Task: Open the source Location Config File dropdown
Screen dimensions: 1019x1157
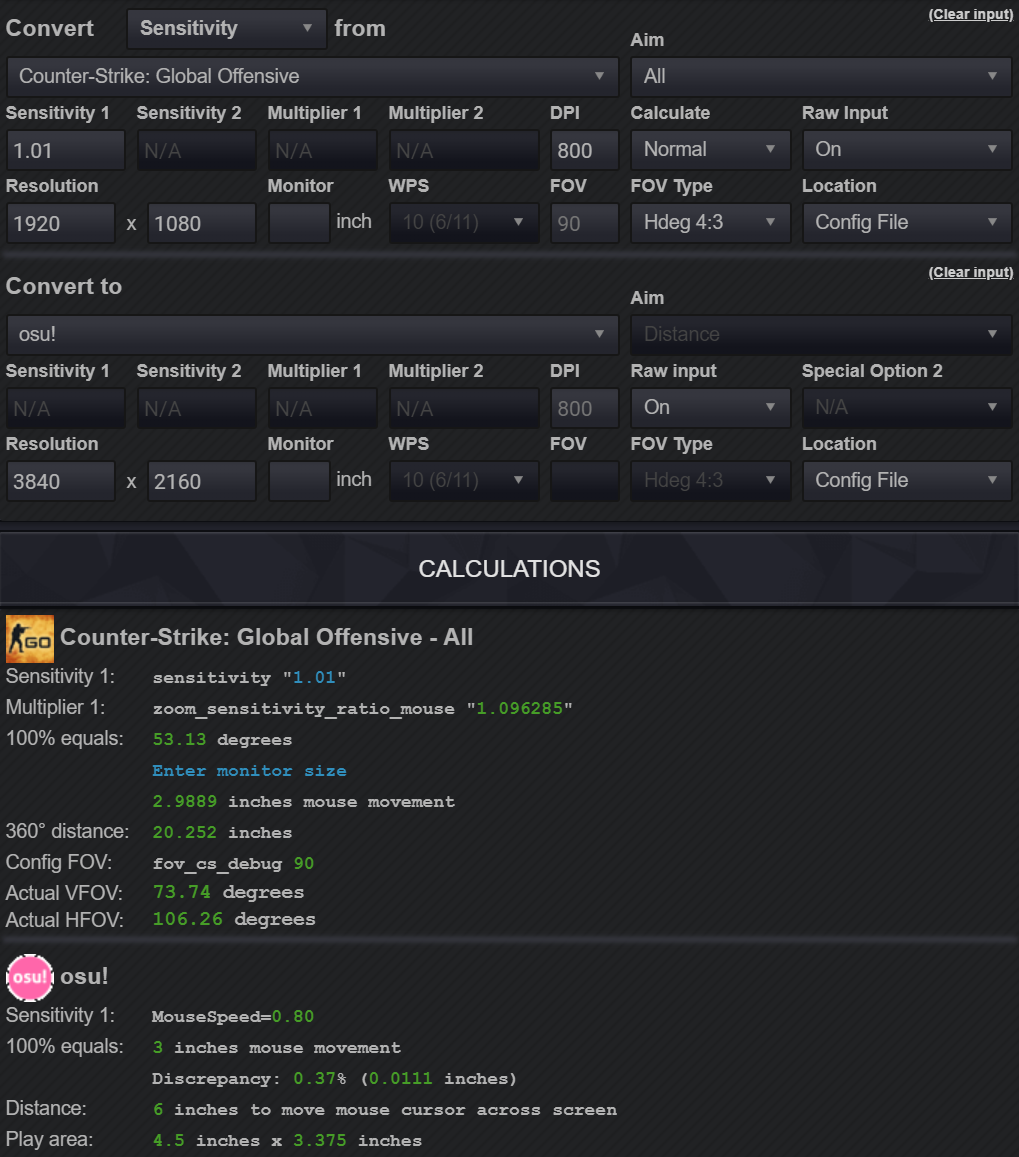Action: [907, 223]
